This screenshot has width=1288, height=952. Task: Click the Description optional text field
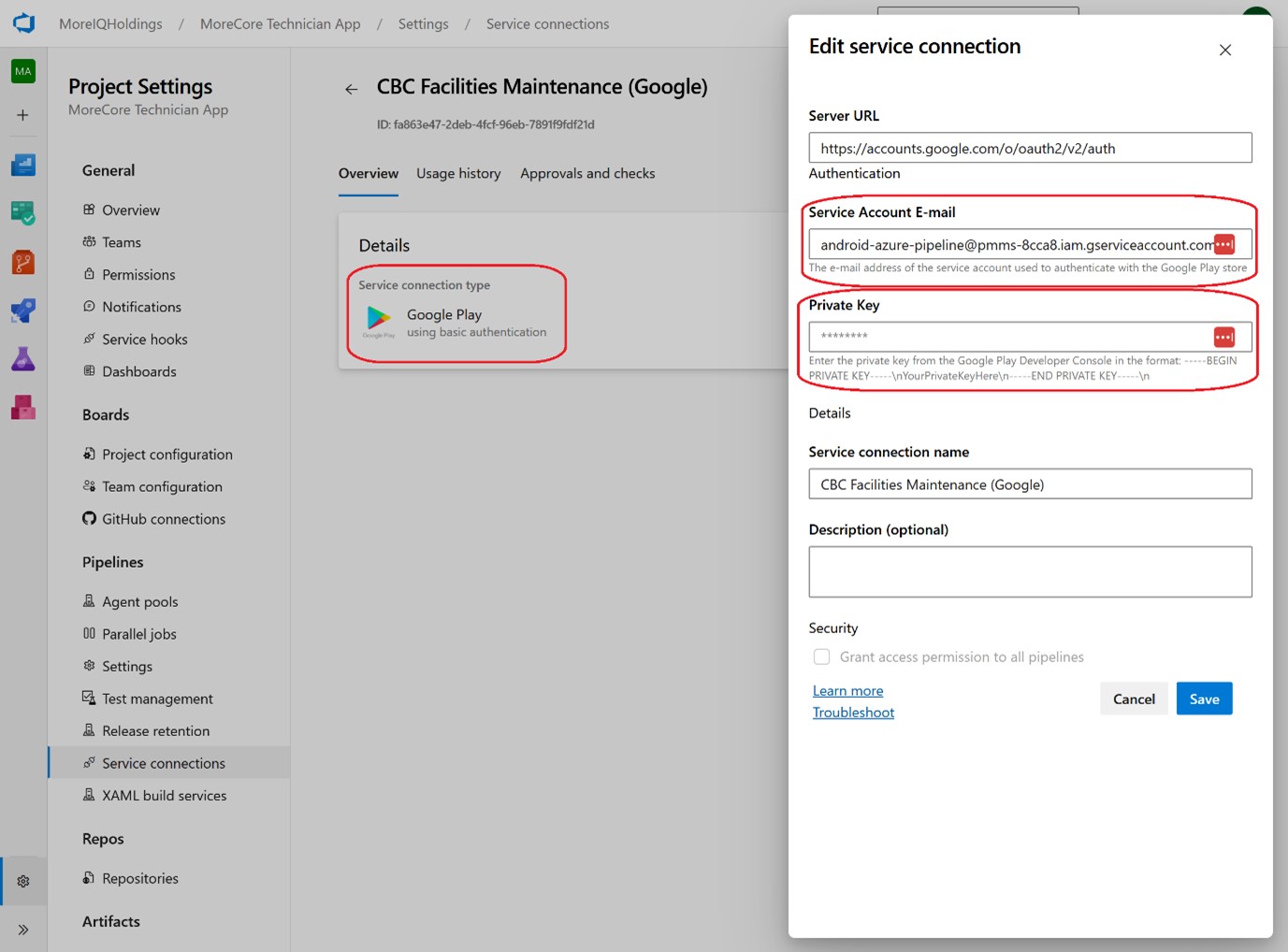(1029, 570)
